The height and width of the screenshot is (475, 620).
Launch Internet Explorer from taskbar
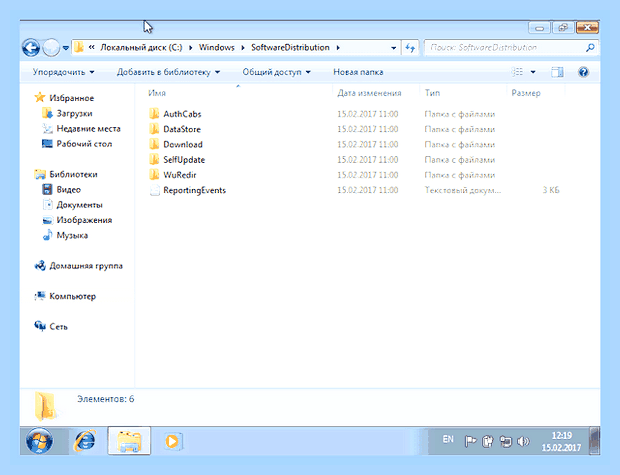[85, 440]
